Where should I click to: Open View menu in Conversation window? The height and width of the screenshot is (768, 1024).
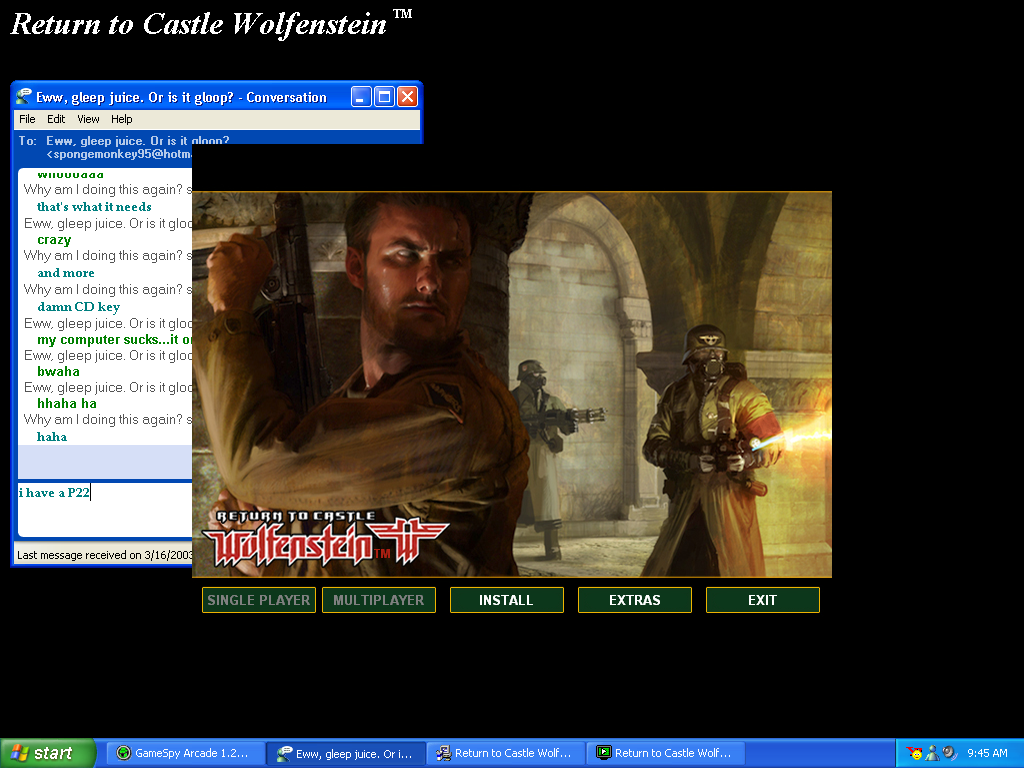tap(88, 119)
